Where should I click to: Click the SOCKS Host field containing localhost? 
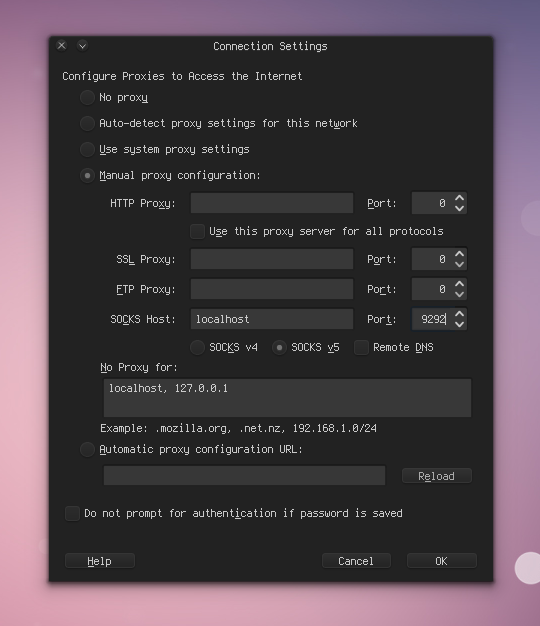(x=272, y=319)
